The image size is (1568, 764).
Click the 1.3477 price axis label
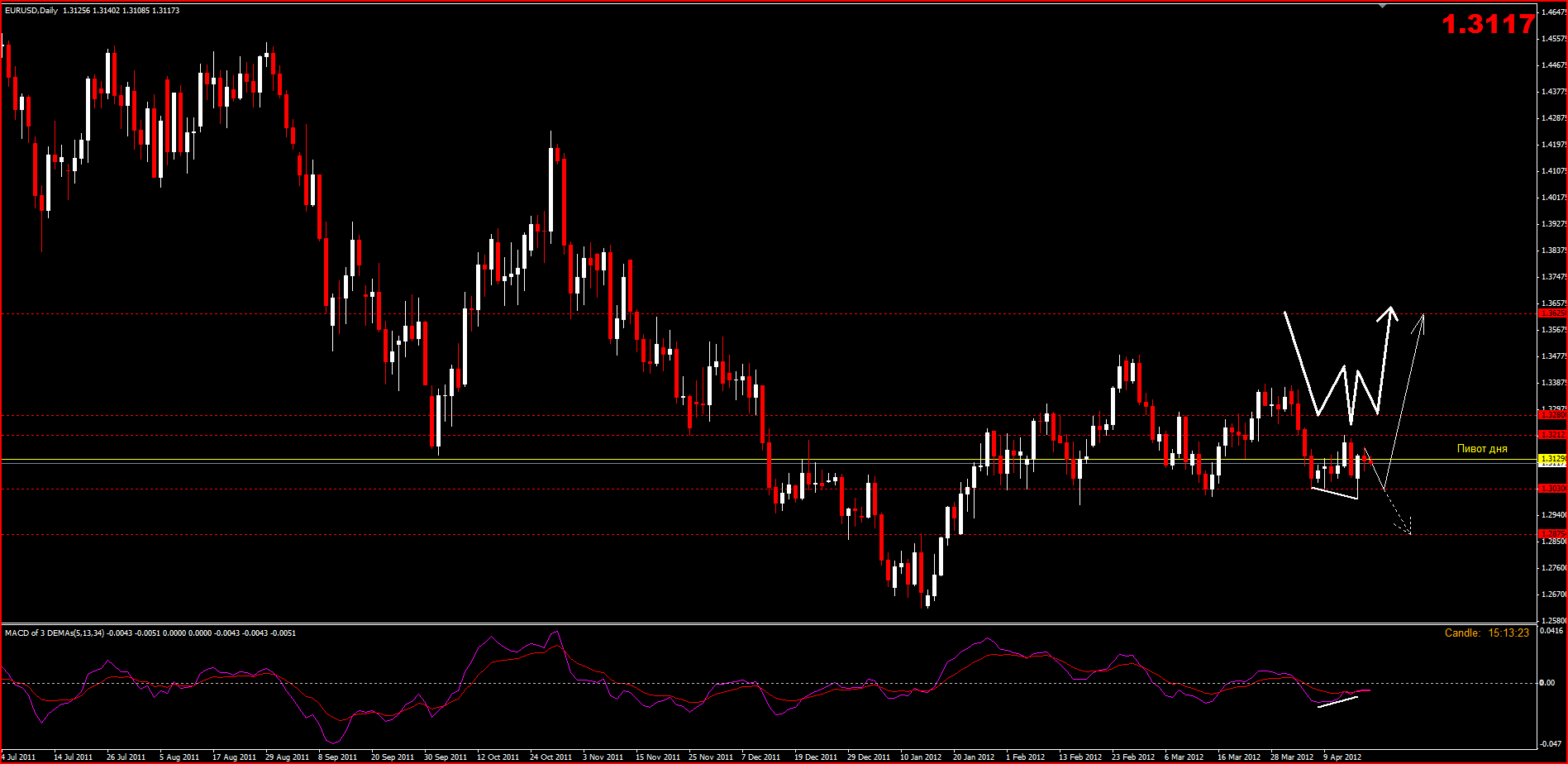point(1554,356)
